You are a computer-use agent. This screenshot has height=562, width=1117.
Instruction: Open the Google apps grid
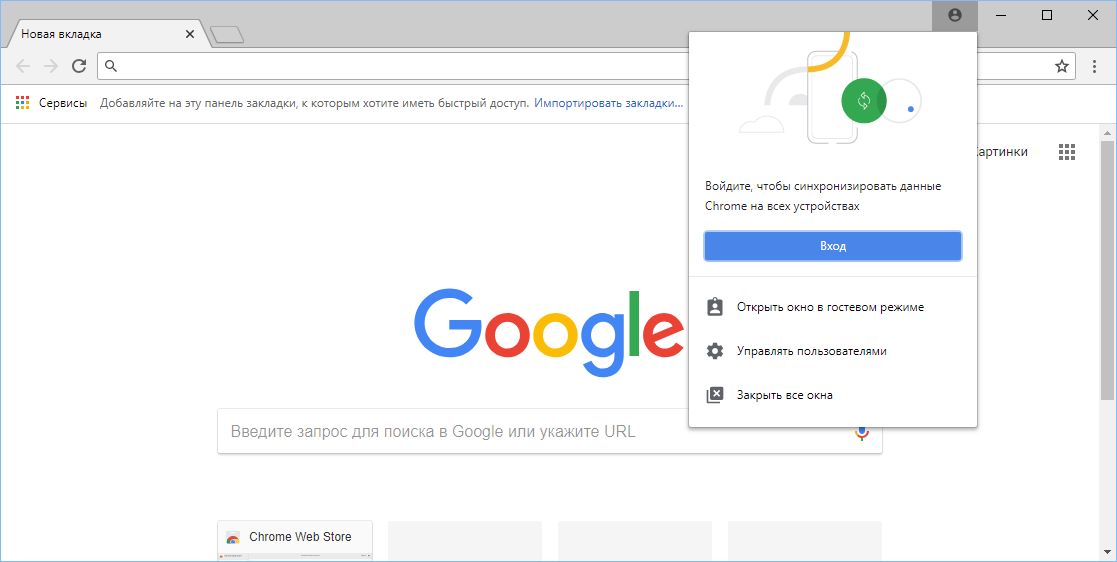click(x=1066, y=152)
